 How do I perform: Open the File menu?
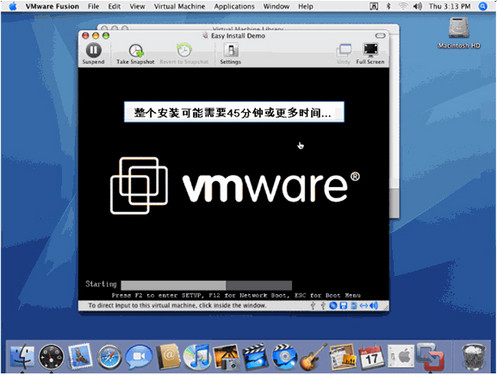coord(93,6)
